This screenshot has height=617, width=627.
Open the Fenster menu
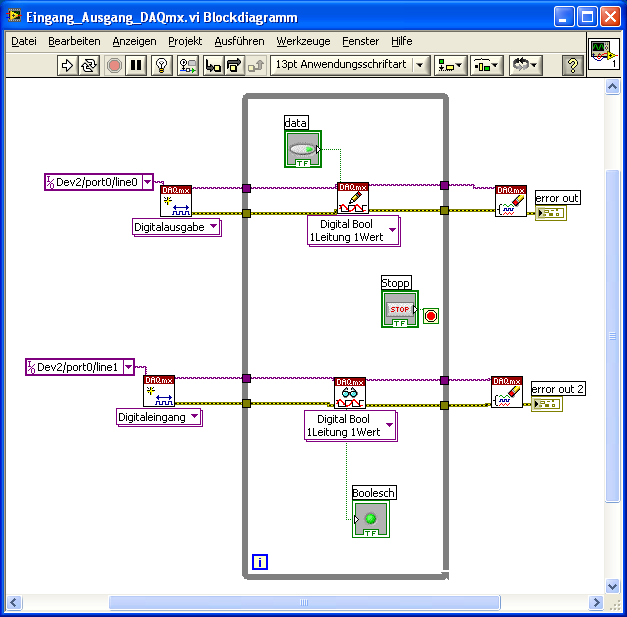point(360,41)
